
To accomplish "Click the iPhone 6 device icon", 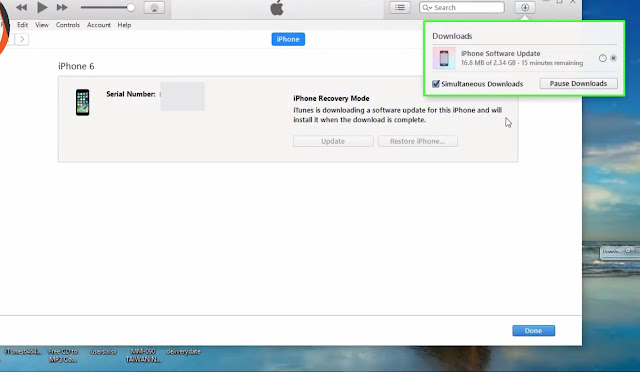I will click(82, 102).
